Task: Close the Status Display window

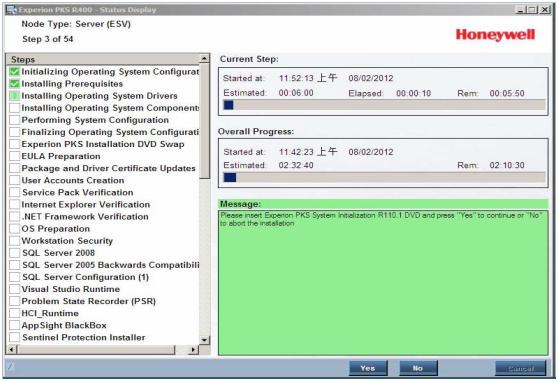Action: (x=545, y=10)
